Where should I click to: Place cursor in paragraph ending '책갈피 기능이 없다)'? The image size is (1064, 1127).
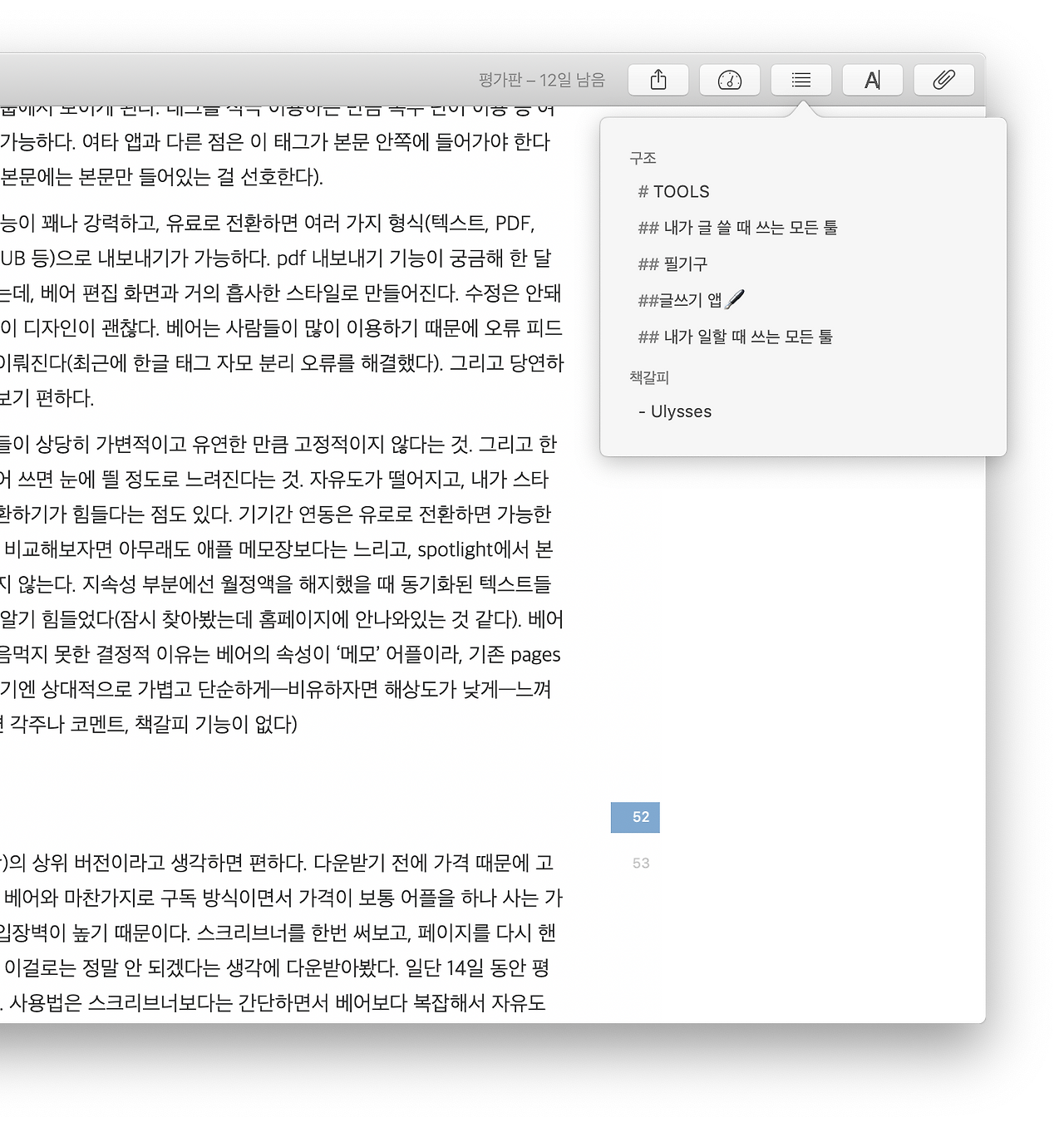149,724
